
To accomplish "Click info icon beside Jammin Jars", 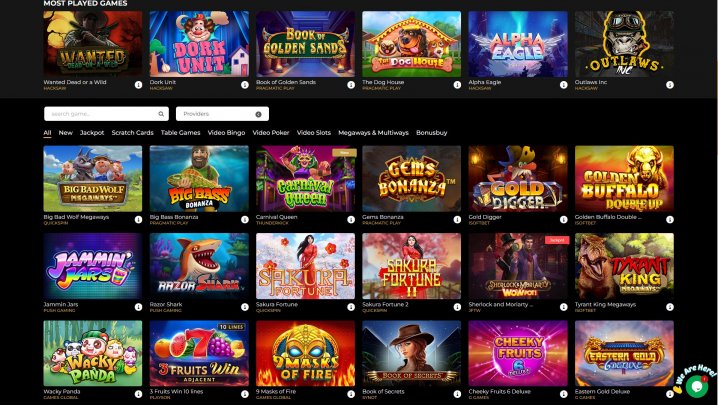I will pyautogui.click(x=138, y=307).
